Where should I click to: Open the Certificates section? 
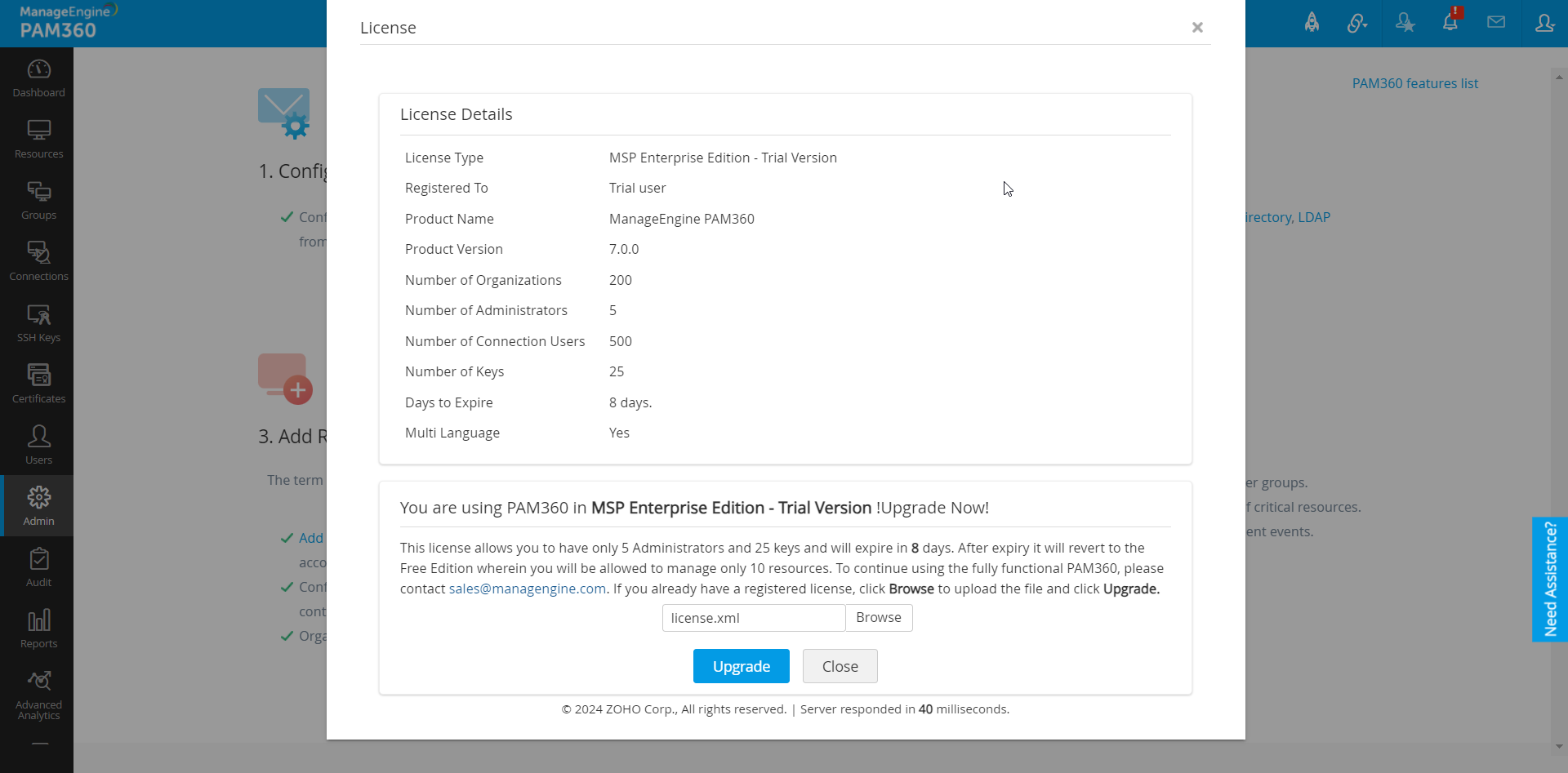[38, 384]
